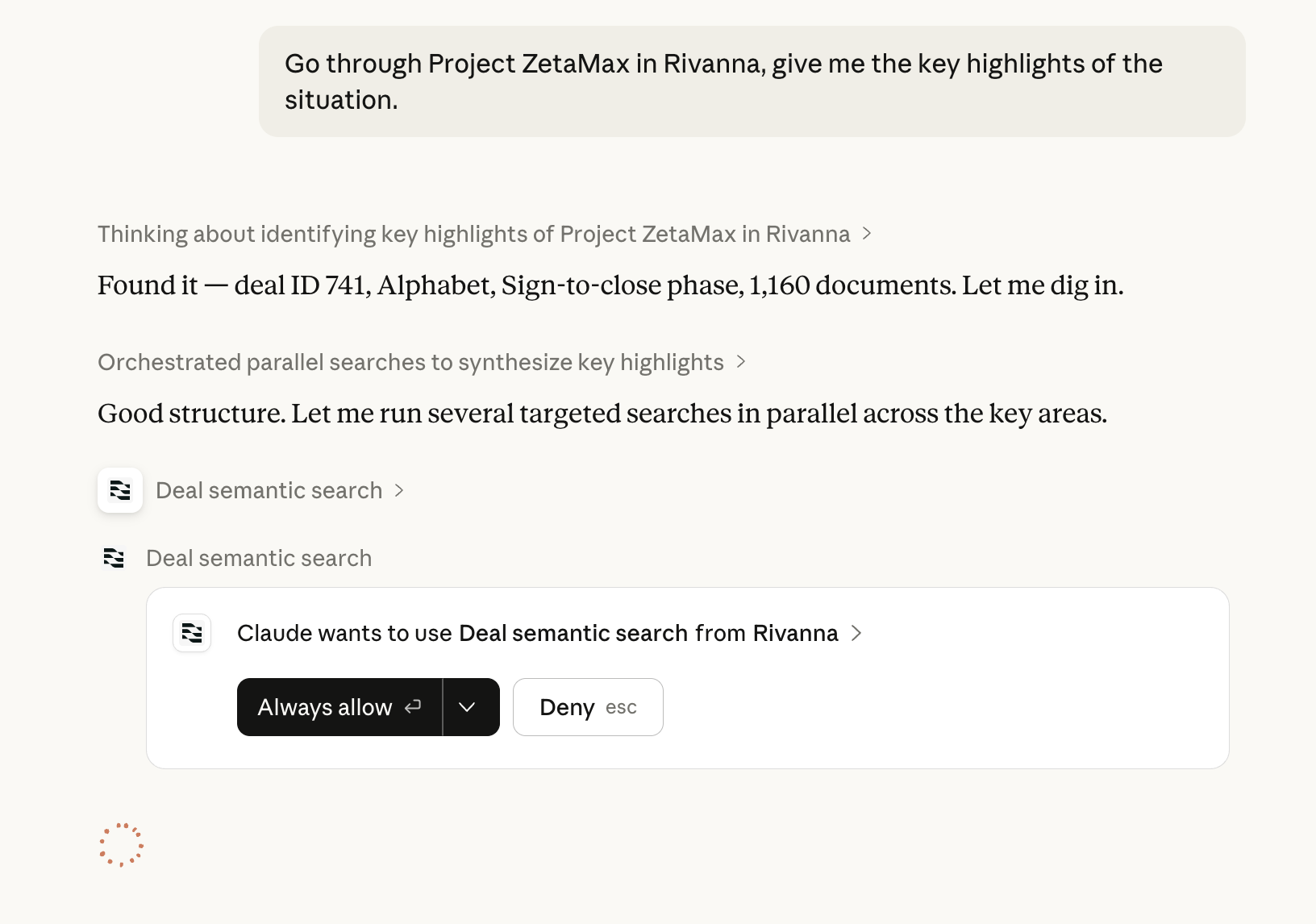
Task: Click the Rivanna icon in the permission card
Action: tap(192, 633)
